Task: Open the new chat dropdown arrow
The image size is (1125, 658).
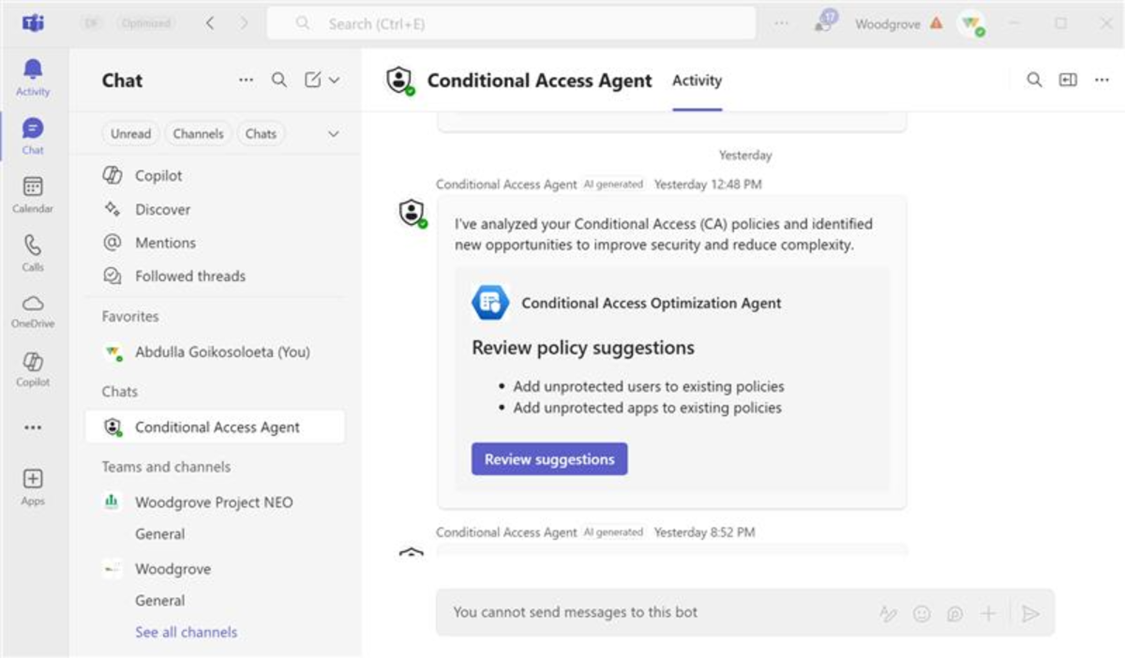Action: click(x=336, y=80)
